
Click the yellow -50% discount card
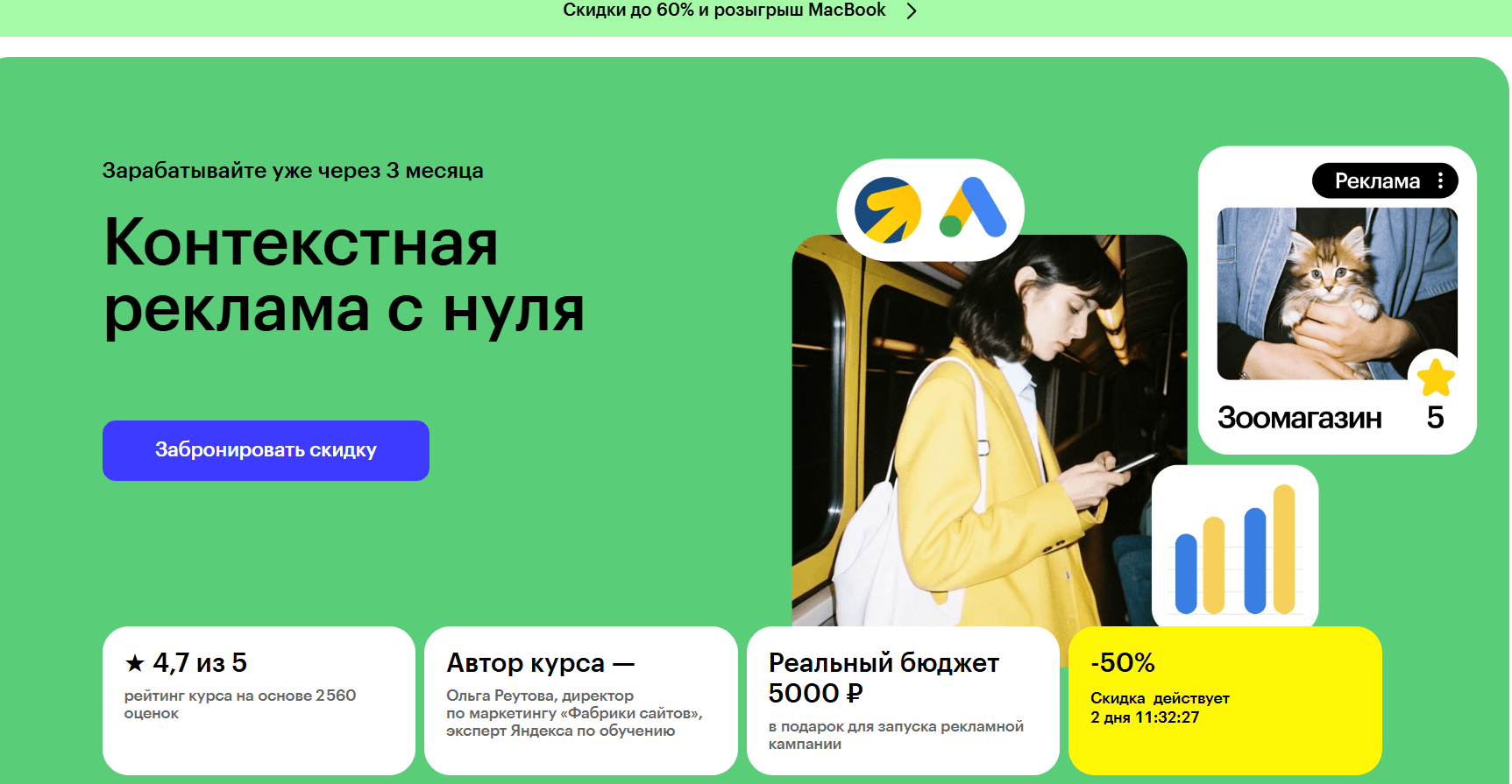(1225, 700)
